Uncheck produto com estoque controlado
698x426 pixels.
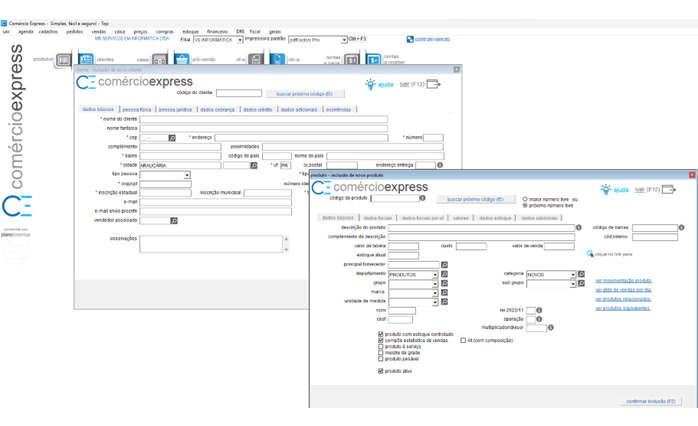pos(381,334)
